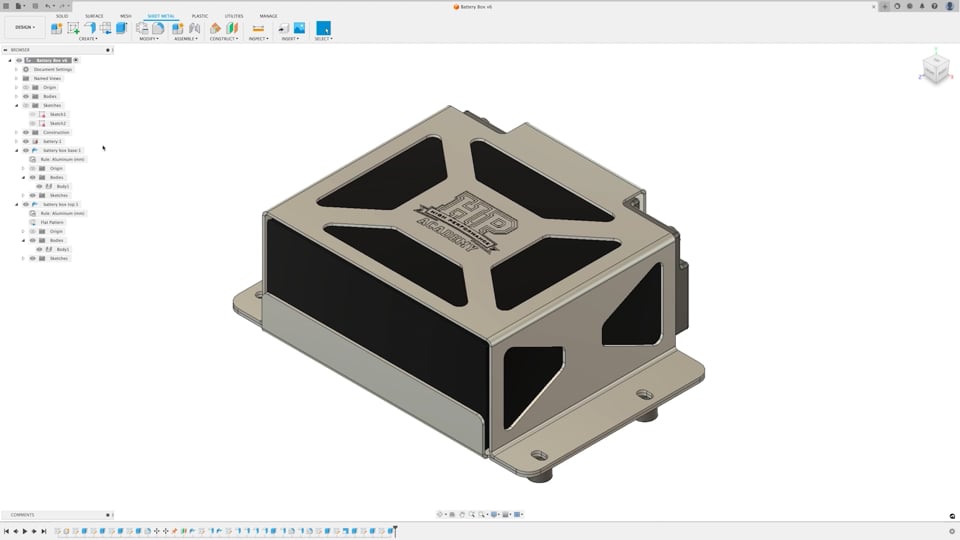The width and height of the screenshot is (960, 540).
Task: Click the Pan hand icon
Action: click(462, 514)
